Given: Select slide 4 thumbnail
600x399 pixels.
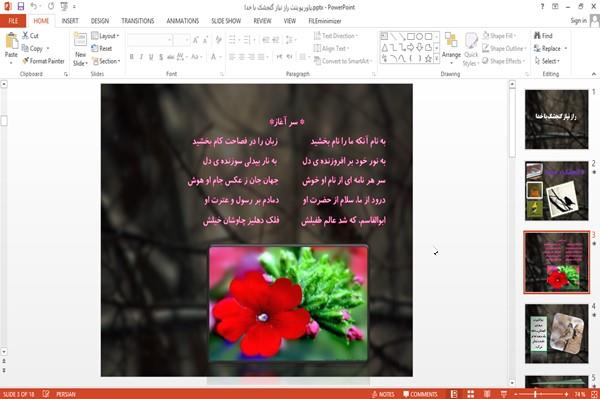Looking at the screenshot, I should [556, 334].
